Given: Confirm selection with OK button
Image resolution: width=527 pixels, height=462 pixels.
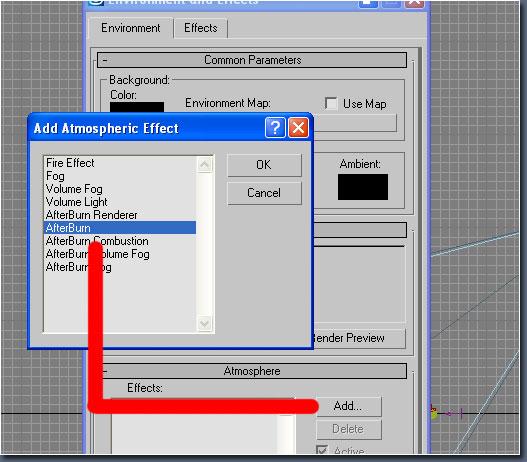Looking at the screenshot, I should (264, 165).
